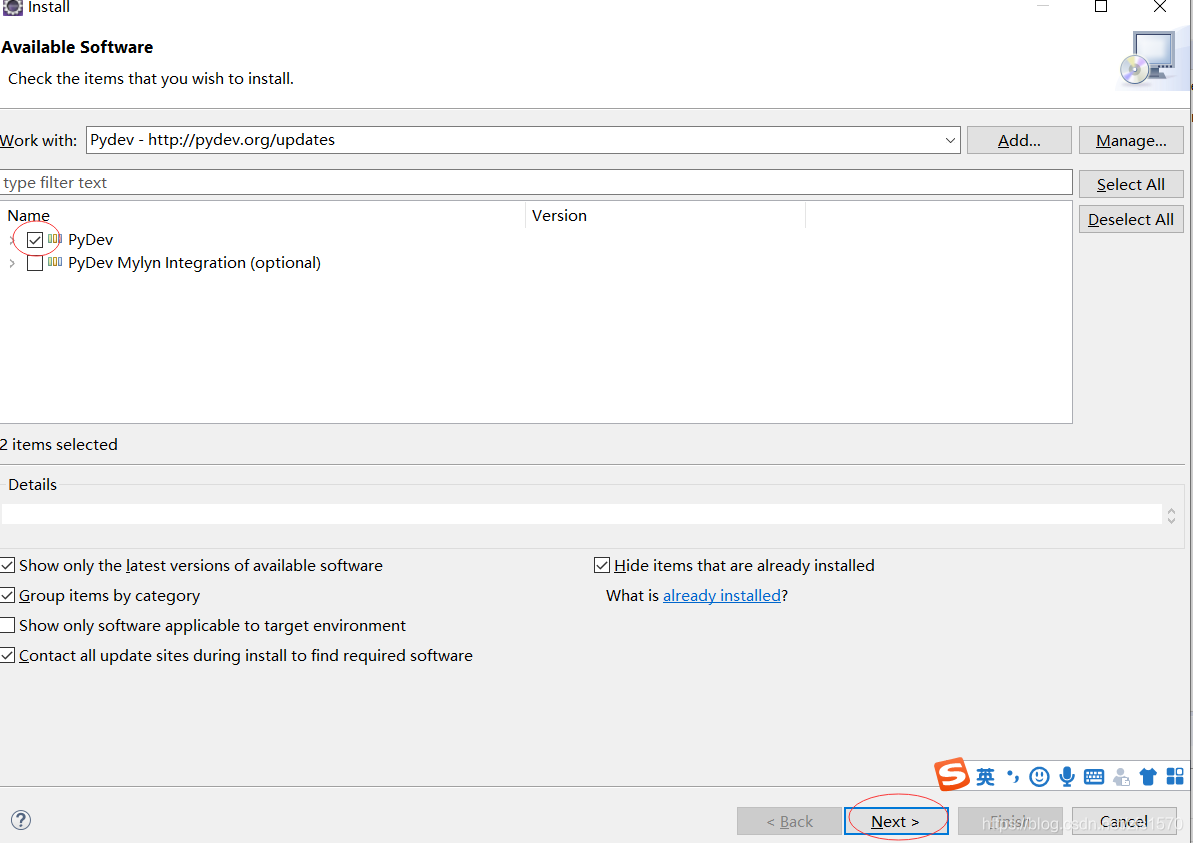Click the Deselect All button
The height and width of the screenshot is (843, 1193).
(x=1131, y=219)
